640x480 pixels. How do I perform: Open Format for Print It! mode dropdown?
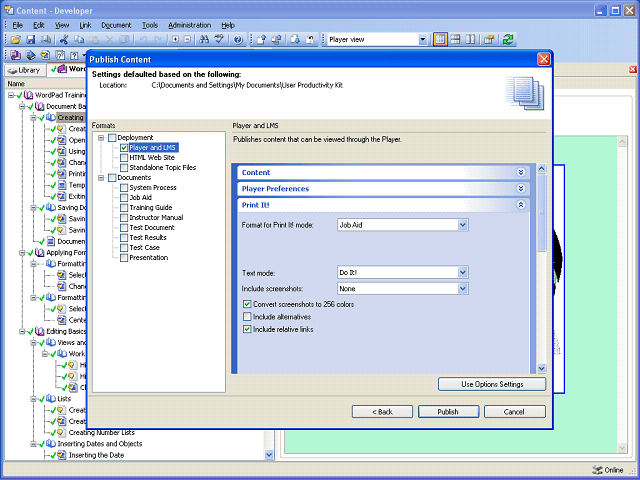[462, 225]
